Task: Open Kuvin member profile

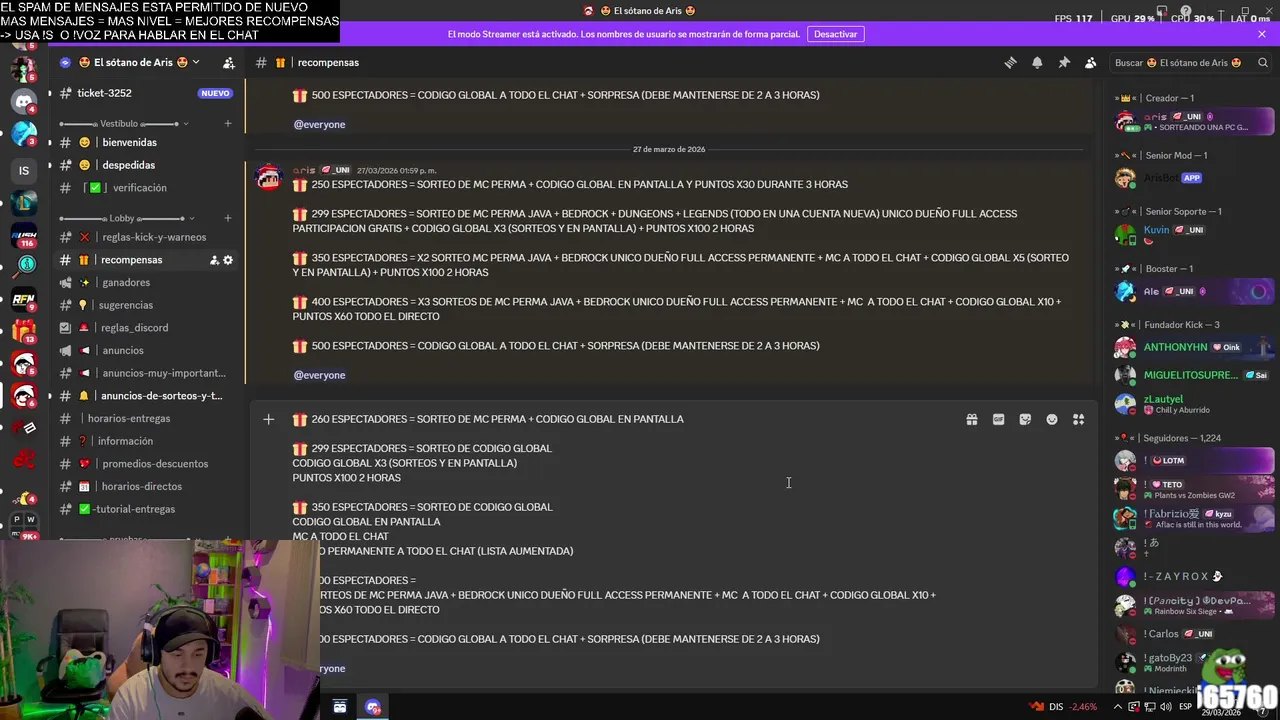Action: coord(1194,235)
